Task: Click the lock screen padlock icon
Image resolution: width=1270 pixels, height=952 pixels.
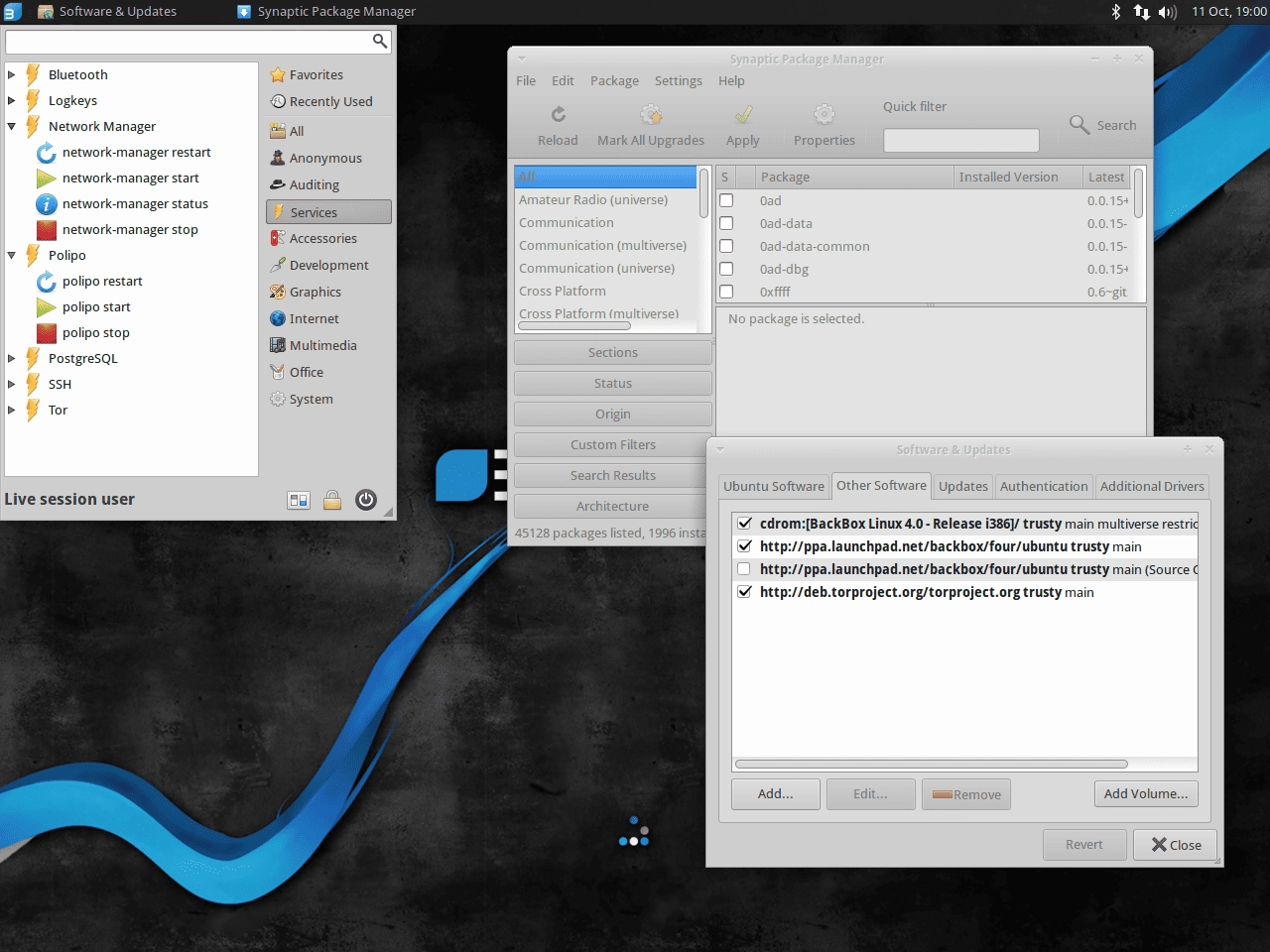Action: tap(332, 500)
